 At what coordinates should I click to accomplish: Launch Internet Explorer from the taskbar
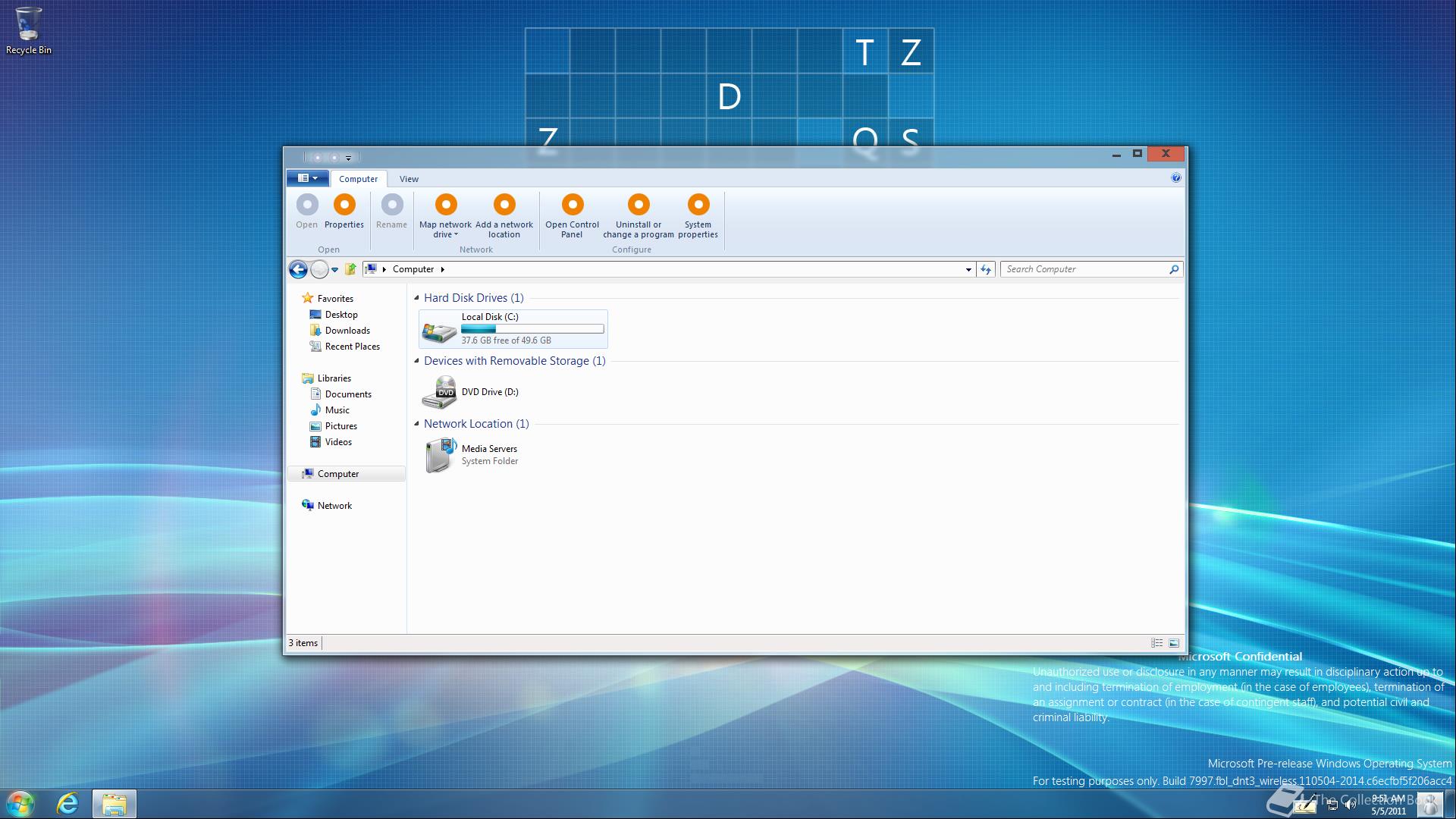(67, 803)
